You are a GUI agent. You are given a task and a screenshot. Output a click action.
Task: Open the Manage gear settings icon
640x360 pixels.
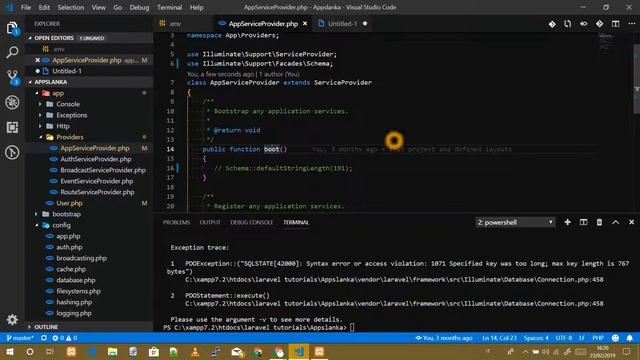[12, 319]
